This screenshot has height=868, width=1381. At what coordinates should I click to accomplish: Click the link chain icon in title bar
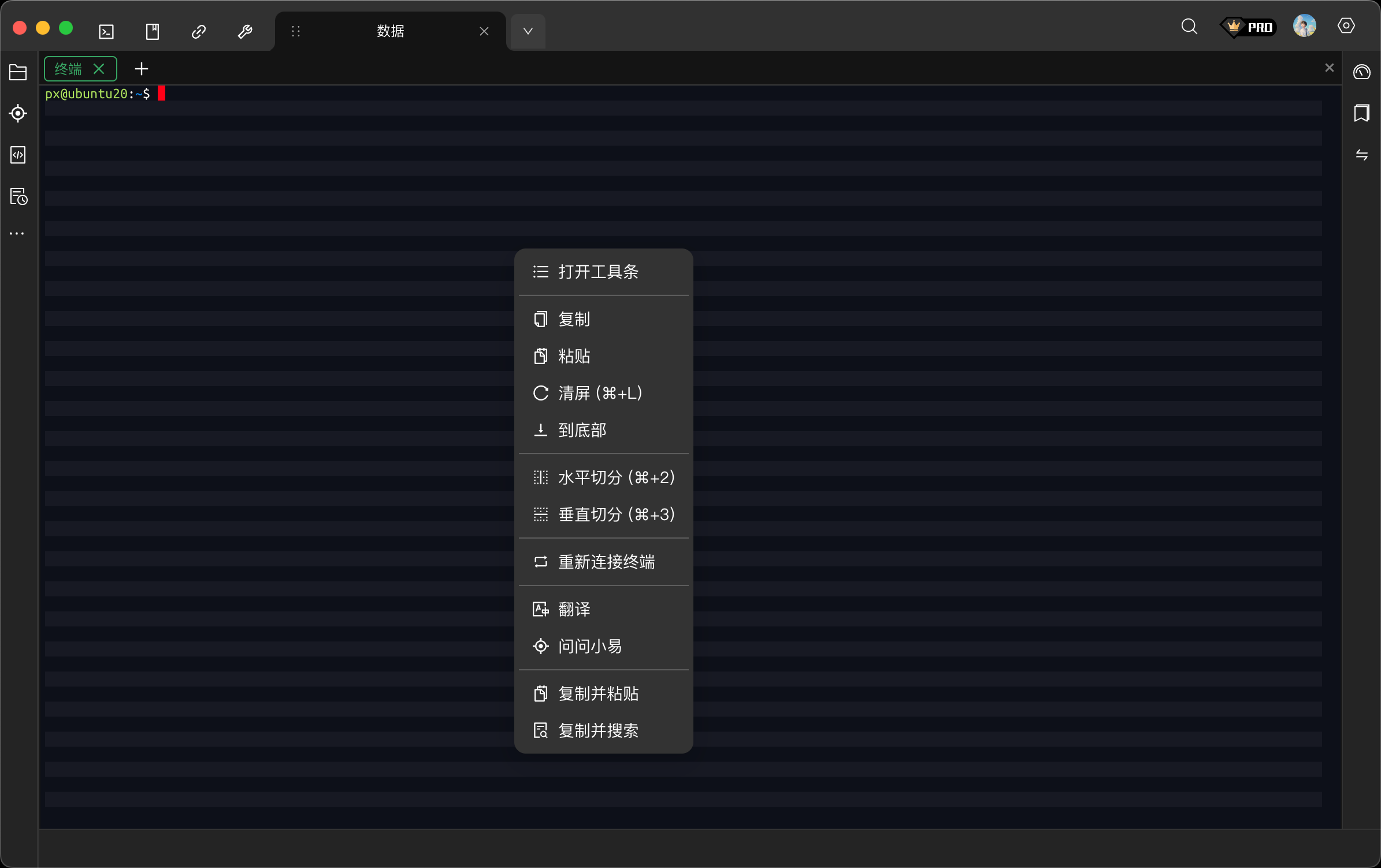[198, 31]
